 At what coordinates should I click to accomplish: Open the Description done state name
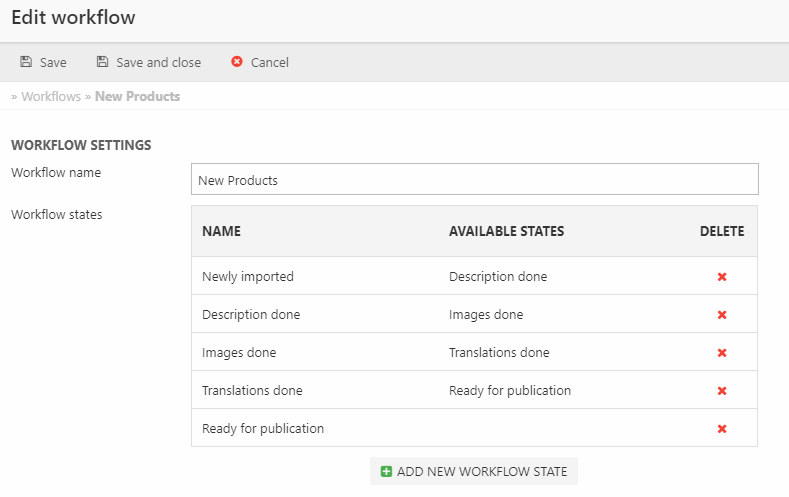(251, 315)
